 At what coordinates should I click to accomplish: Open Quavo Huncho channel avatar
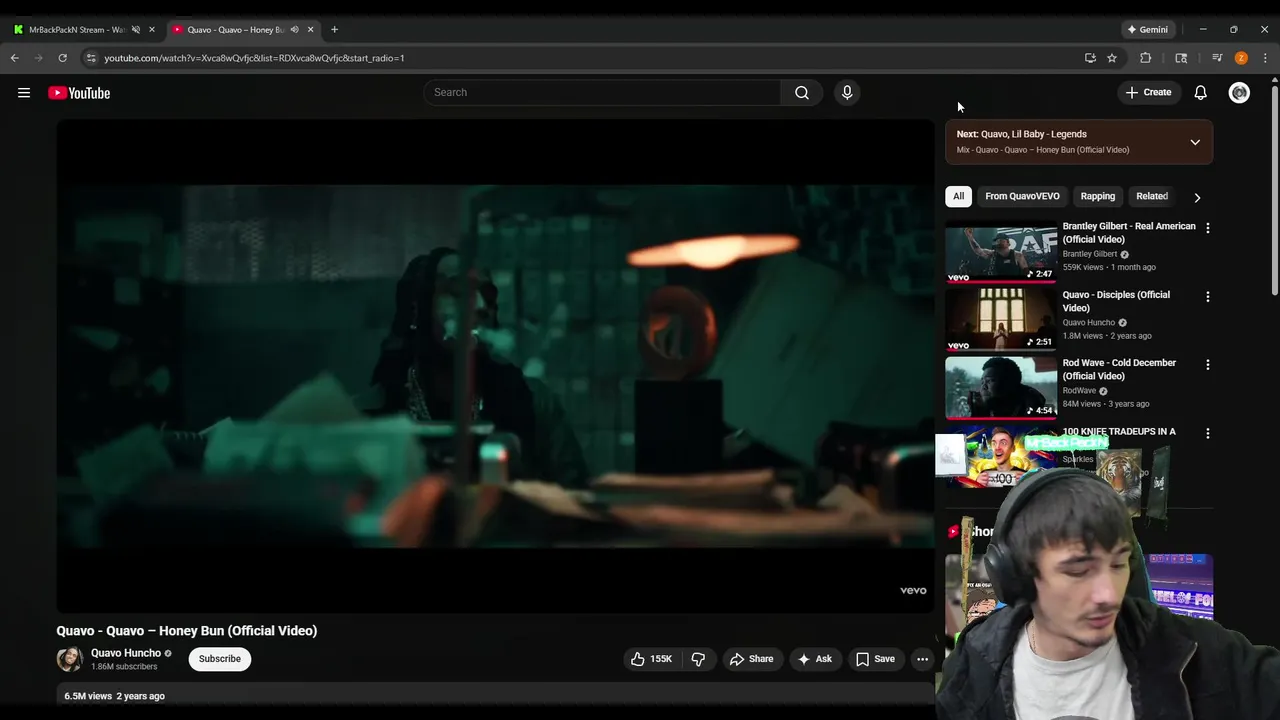pos(69,659)
